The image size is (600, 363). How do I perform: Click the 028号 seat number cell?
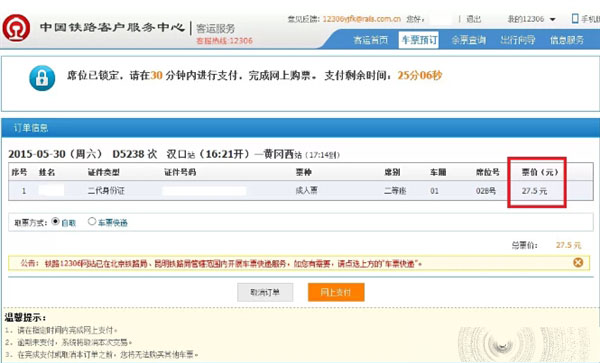coord(486,190)
